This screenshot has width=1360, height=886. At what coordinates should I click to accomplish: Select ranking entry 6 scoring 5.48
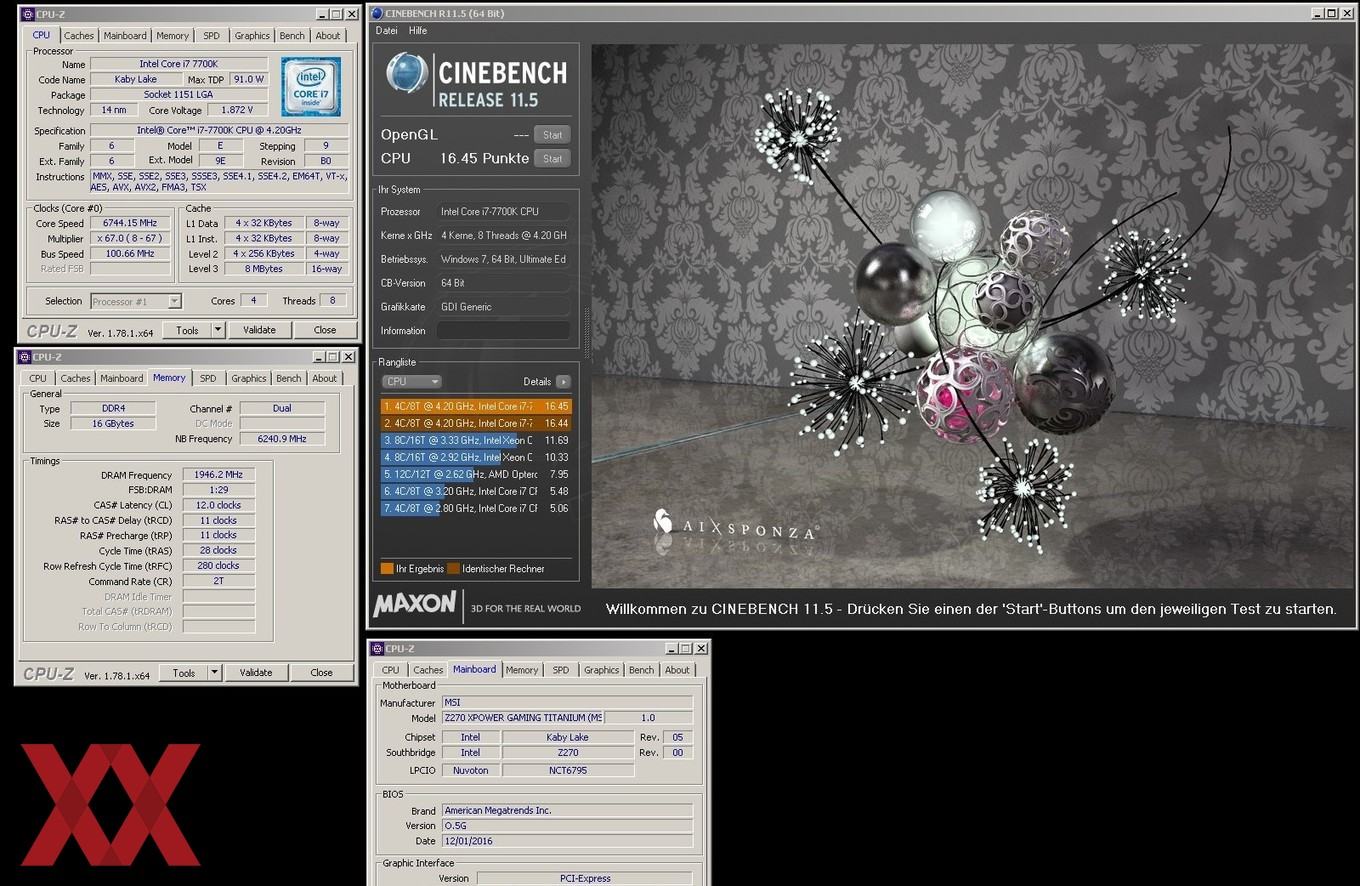click(x=475, y=492)
